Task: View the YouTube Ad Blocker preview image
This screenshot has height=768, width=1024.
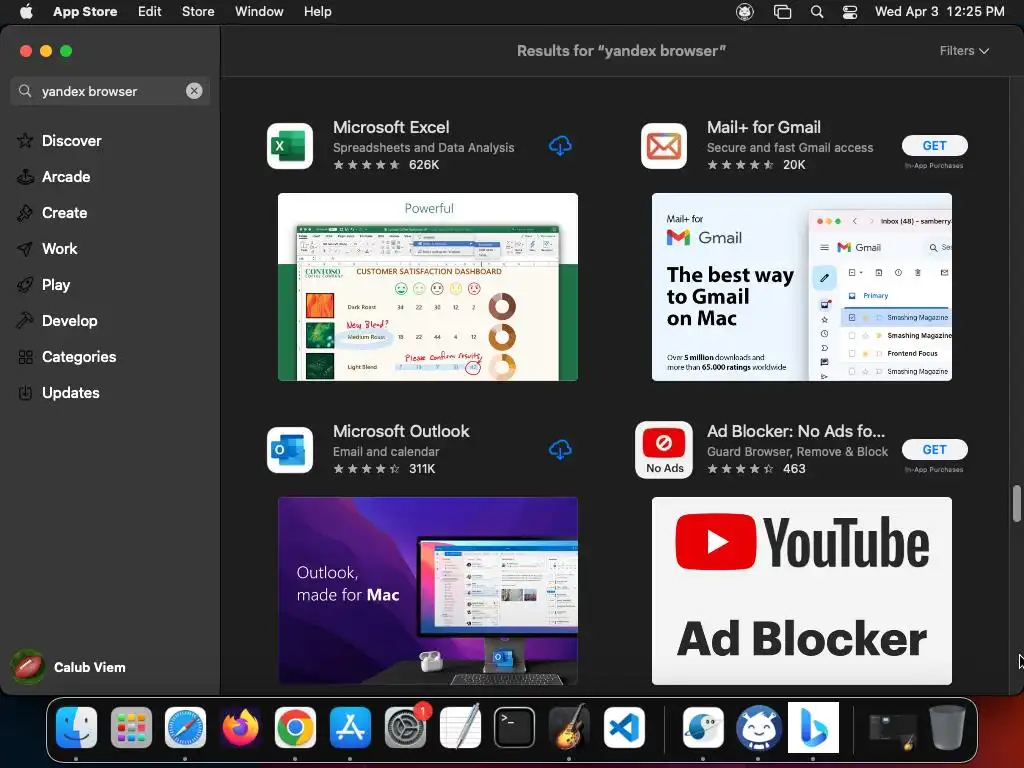Action: tap(801, 591)
